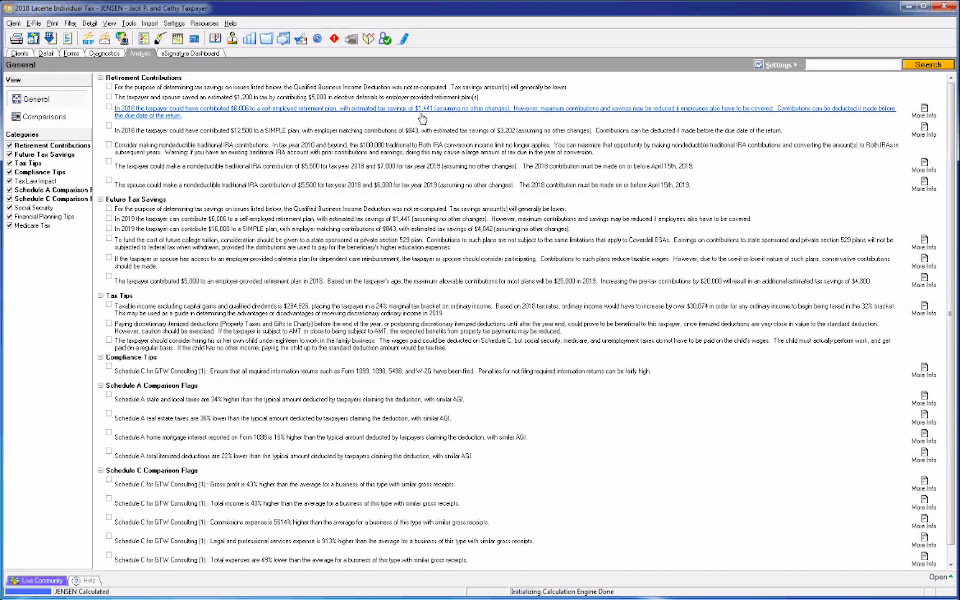Switch to the eSignature Dashboard tab
960x600 pixels.
click(190, 53)
